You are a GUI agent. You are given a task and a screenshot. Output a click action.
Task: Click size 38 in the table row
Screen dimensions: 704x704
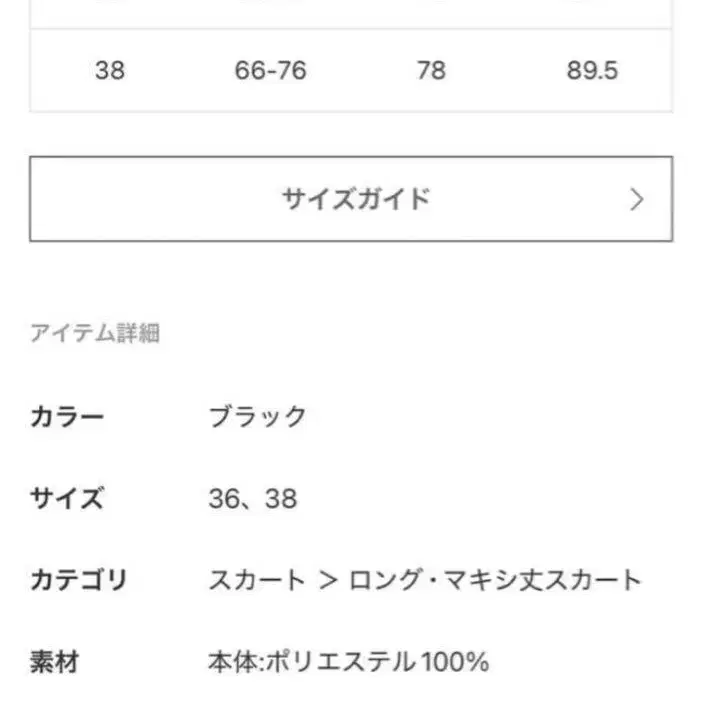tap(110, 72)
